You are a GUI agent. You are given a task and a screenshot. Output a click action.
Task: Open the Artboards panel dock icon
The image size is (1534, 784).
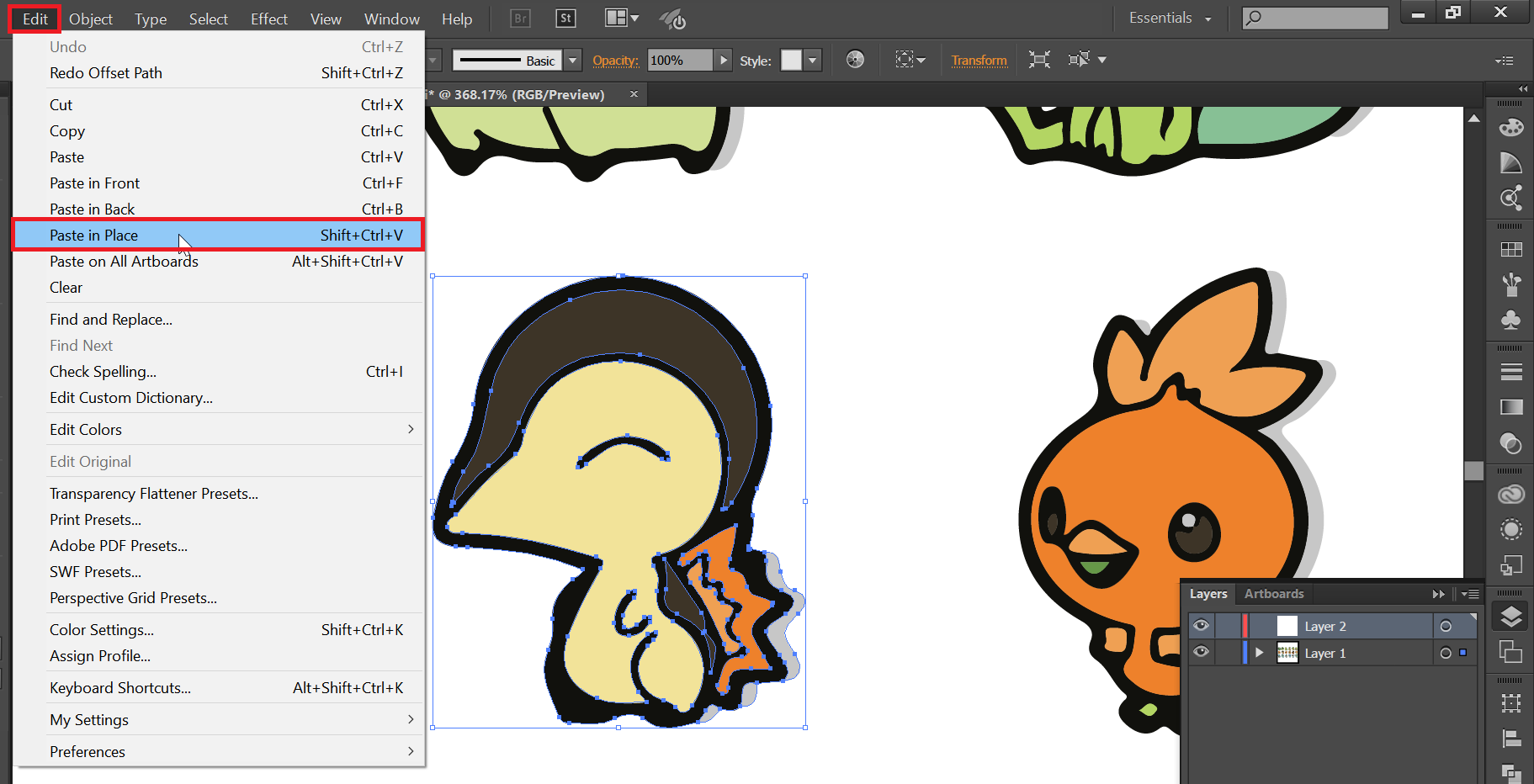1511,651
